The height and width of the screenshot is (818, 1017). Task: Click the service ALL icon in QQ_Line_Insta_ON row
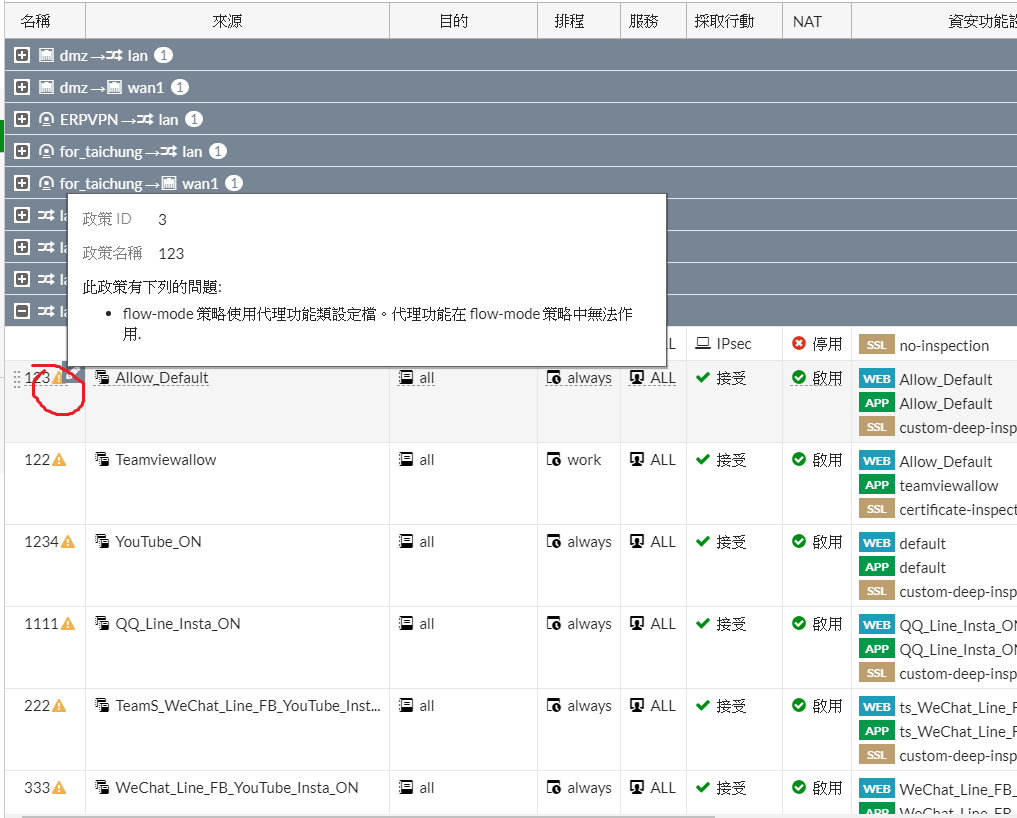[x=637, y=623]
